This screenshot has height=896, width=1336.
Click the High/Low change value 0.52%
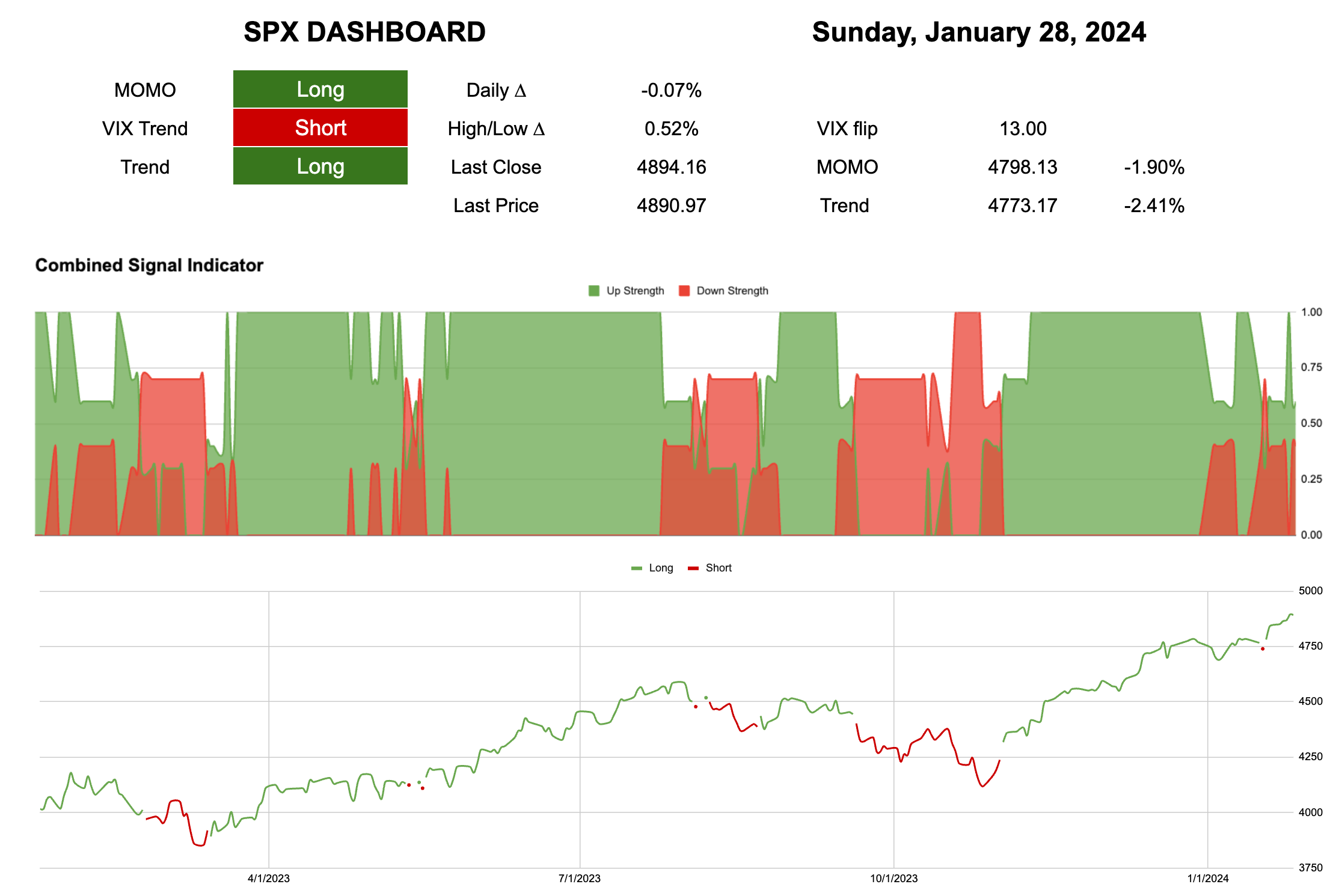coord(671,129)
